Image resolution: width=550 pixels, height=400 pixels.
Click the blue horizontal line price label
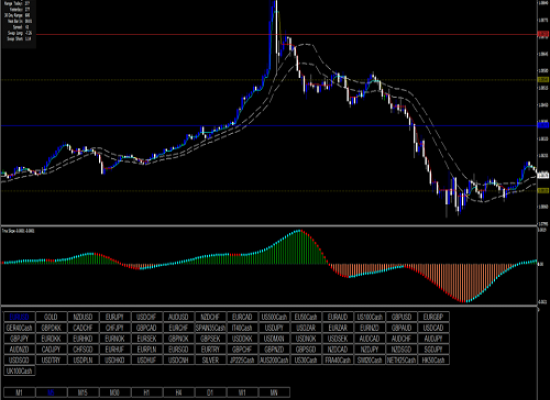pos(543,125)
